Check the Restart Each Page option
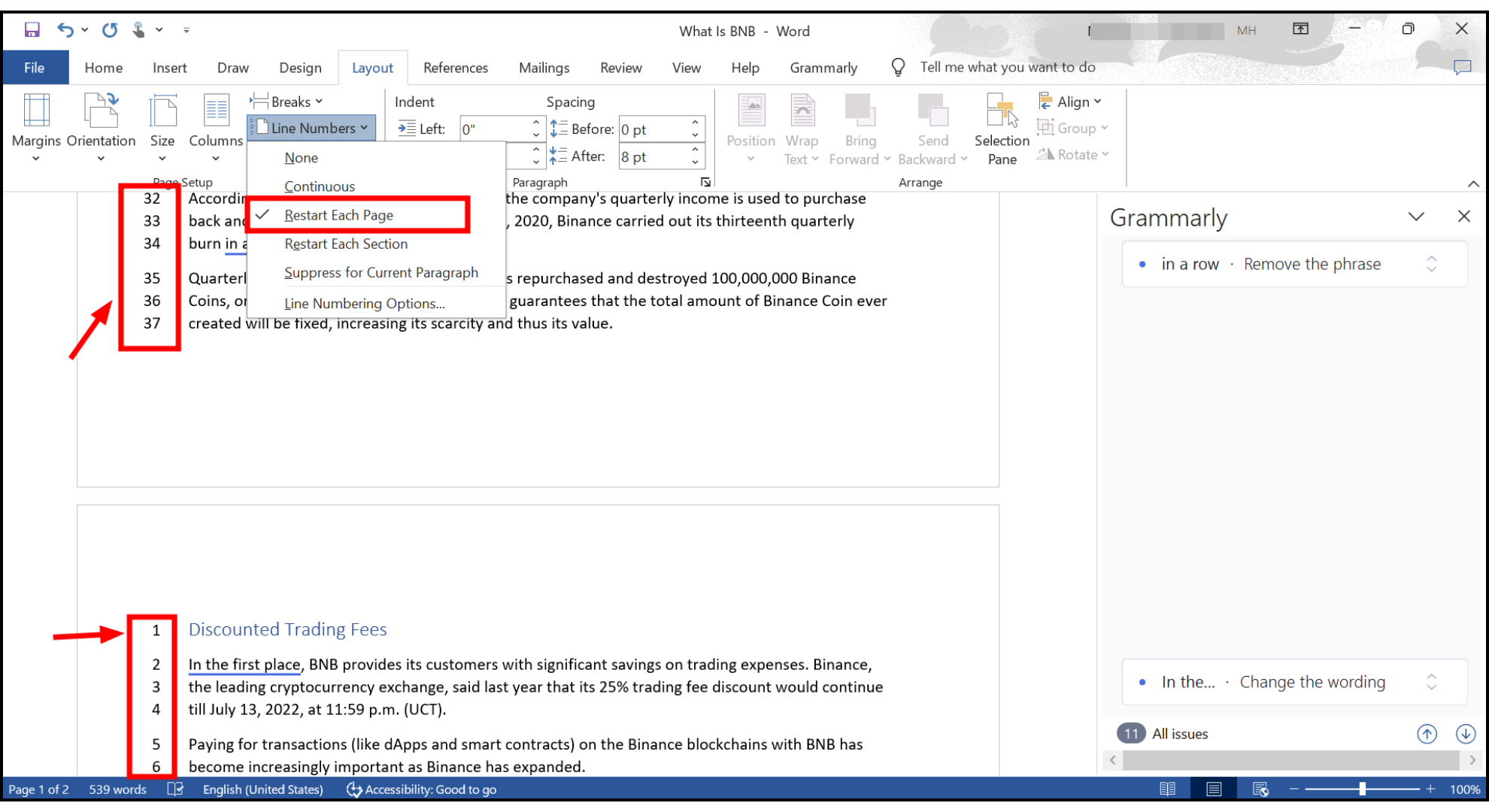1489x812 pixels. pyautogui.click(x=338, y=215)
